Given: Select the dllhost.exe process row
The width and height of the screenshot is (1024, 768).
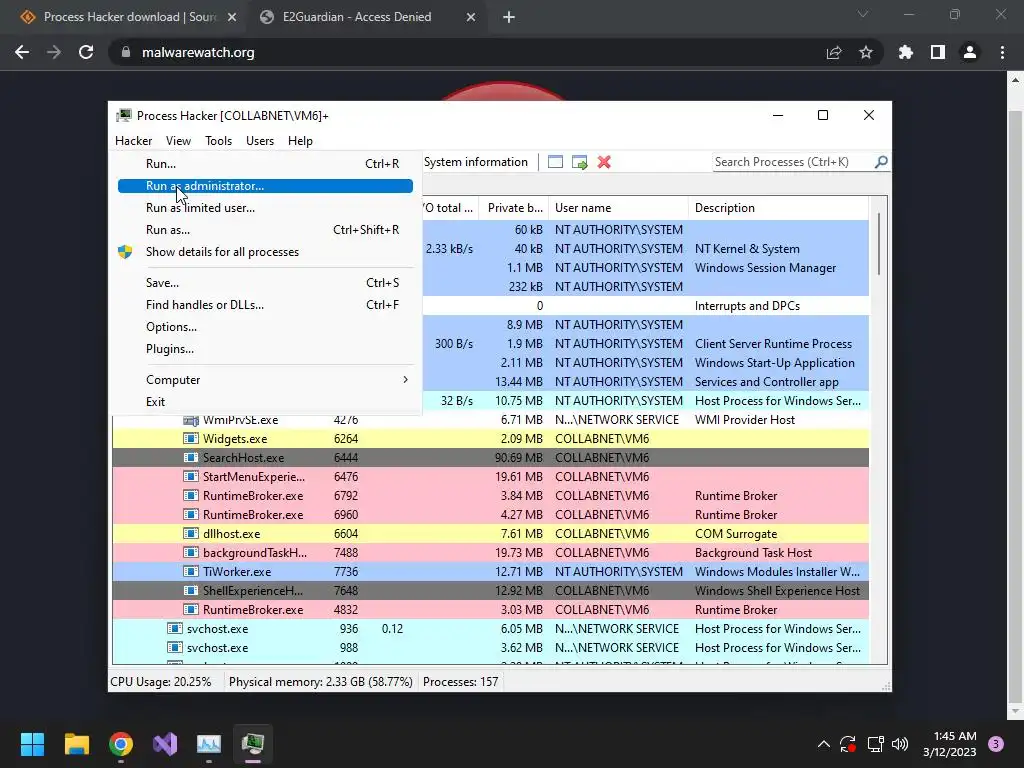Looking at the screenshot, I should (x=490, y=534).
